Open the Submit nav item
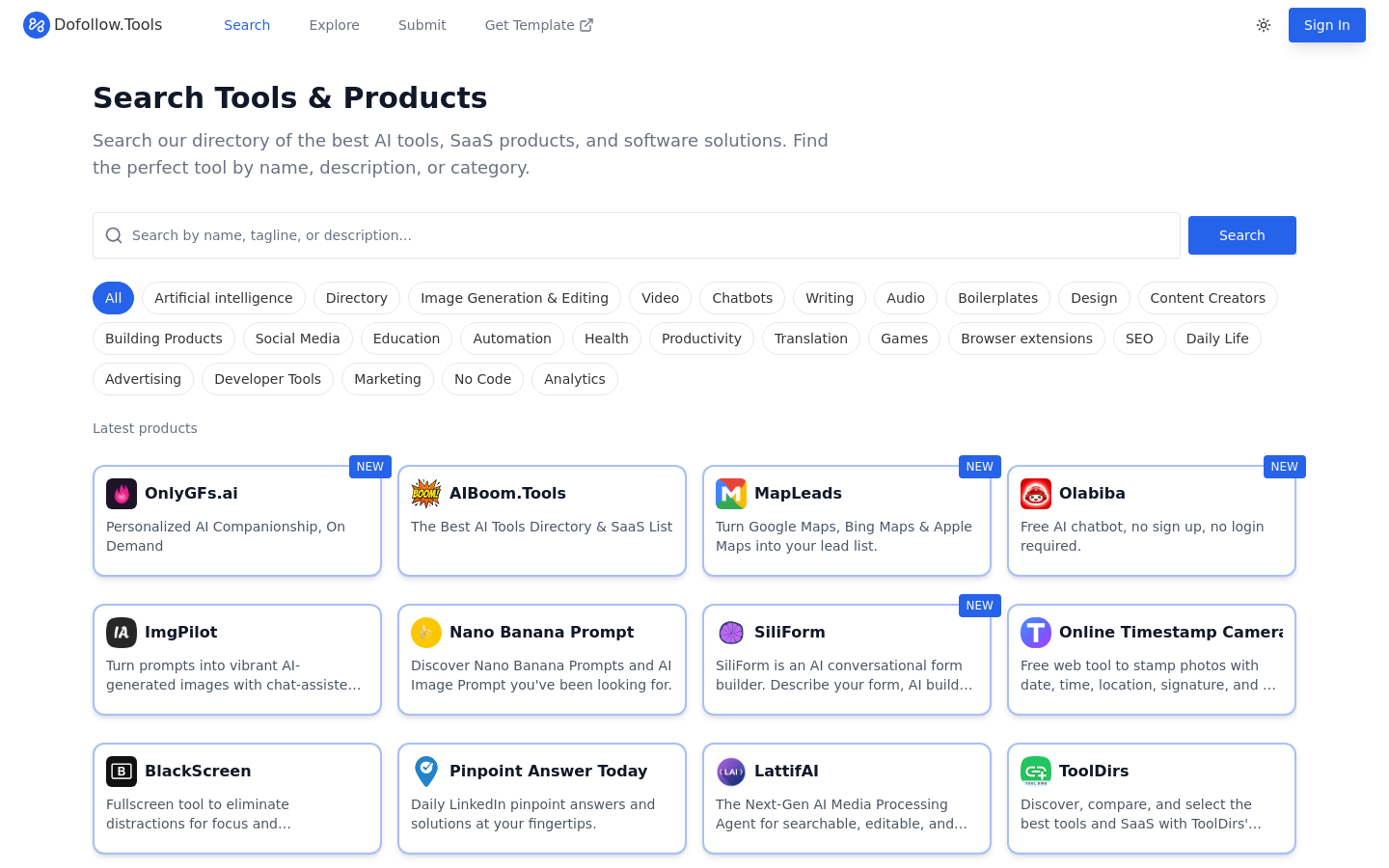 [422, 25]
